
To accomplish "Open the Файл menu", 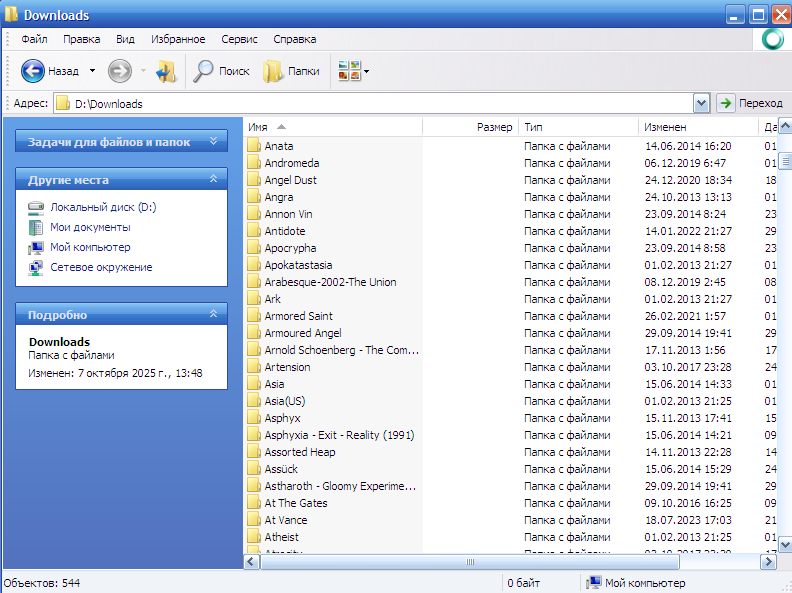I will pos(34,39).
